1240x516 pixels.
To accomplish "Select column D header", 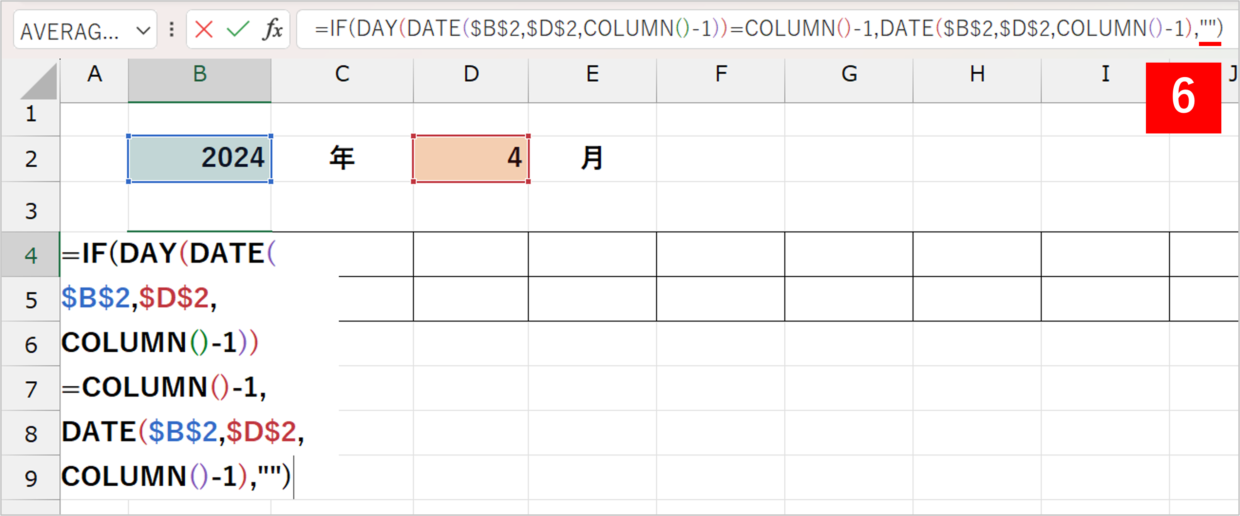I will coord(471,74).
